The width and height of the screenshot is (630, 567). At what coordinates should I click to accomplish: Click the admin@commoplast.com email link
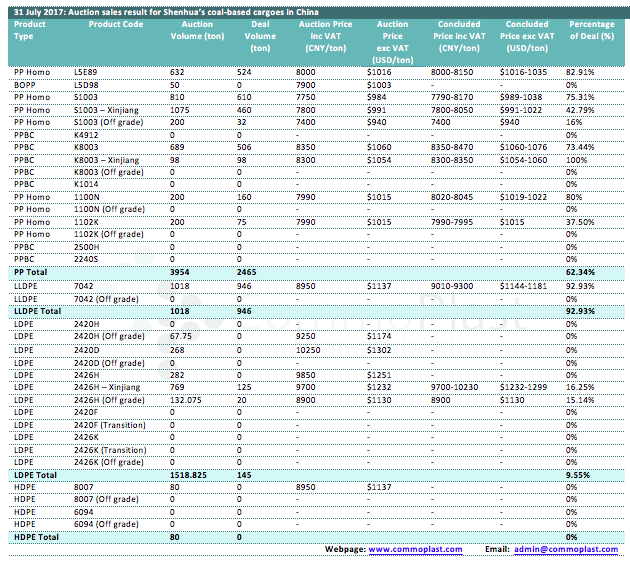point(567,549)
